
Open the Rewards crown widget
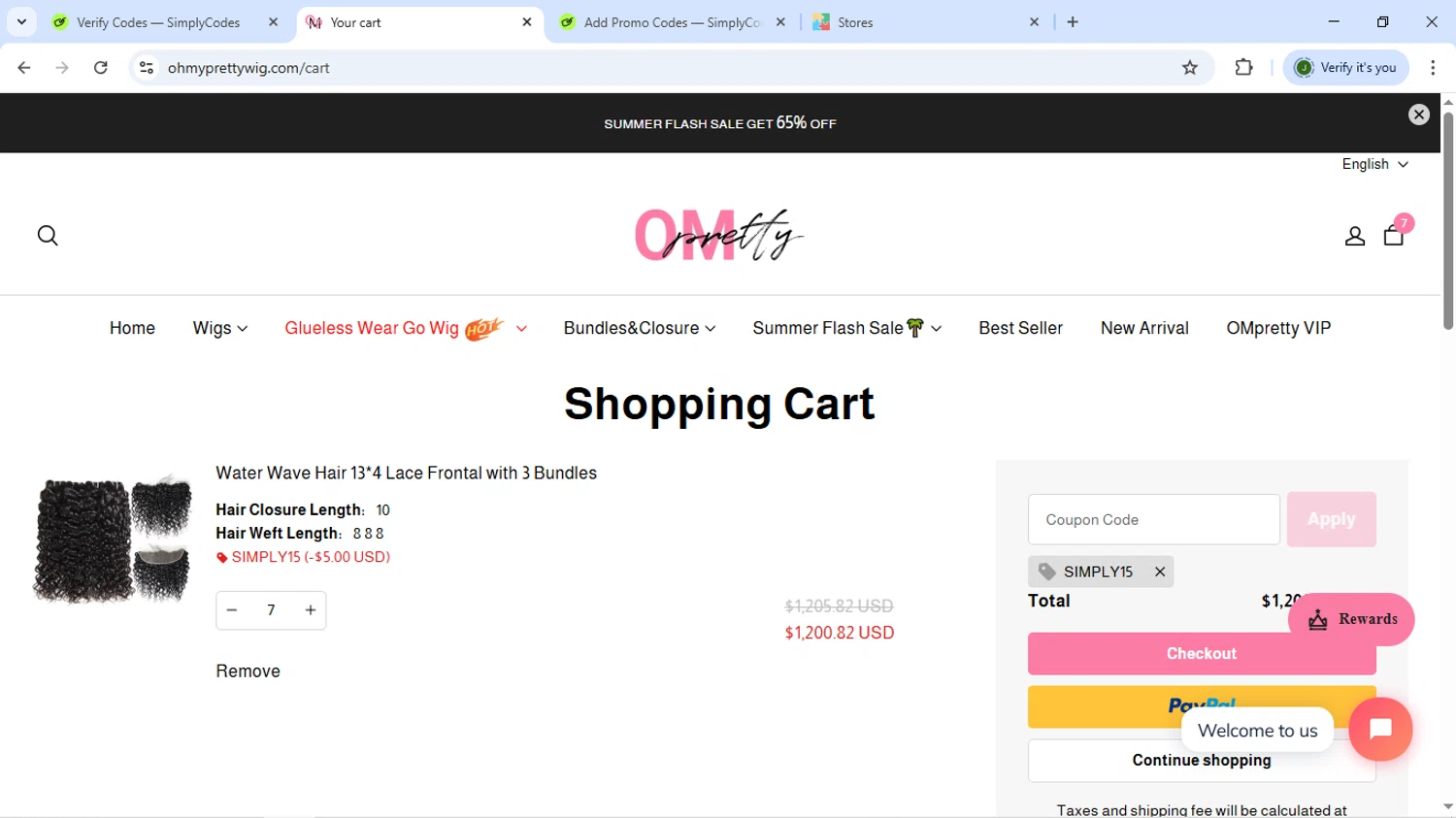pos(1351,619)
